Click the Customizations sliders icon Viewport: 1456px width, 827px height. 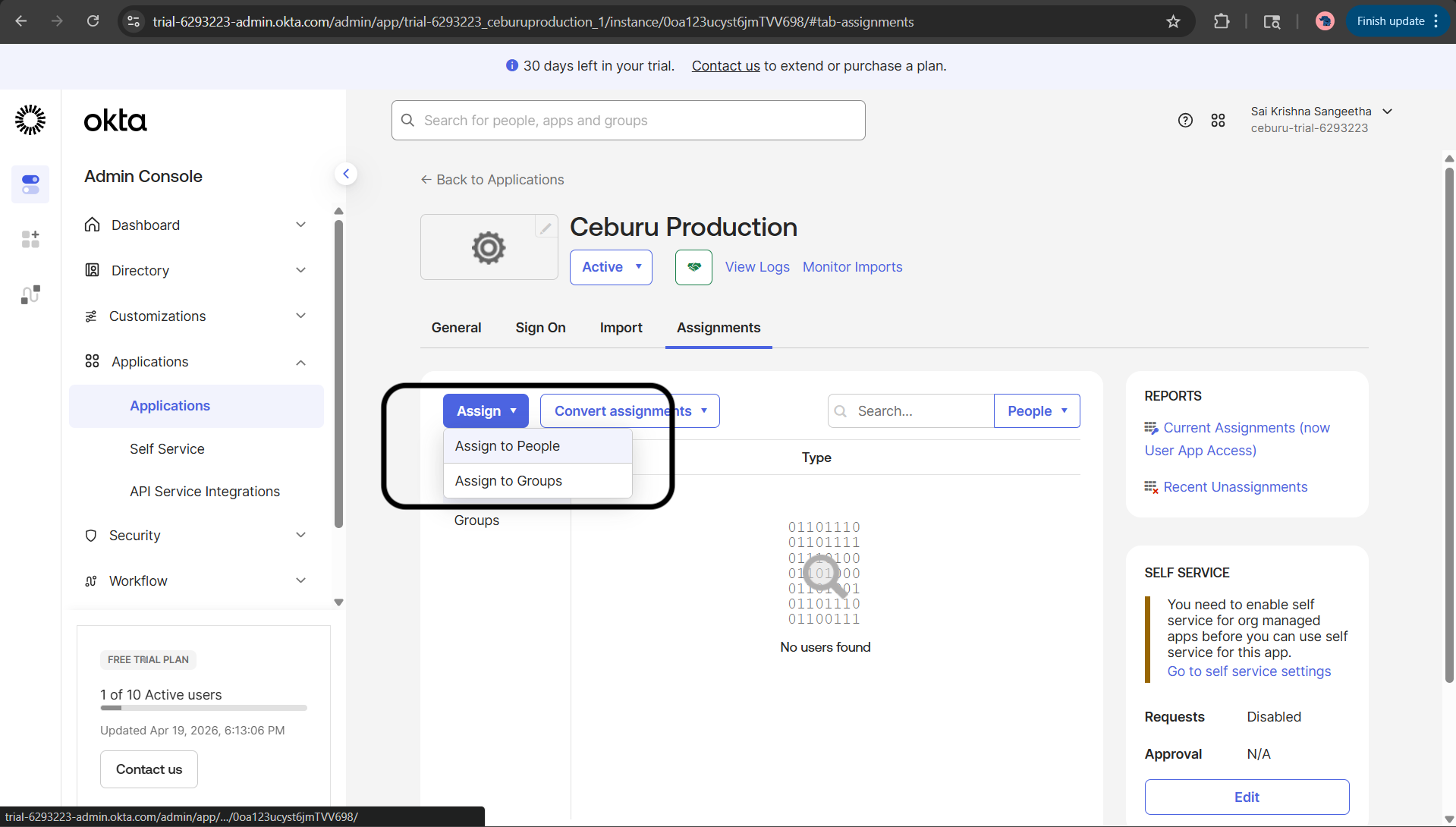pyautogui.click(x=91, y=316)
